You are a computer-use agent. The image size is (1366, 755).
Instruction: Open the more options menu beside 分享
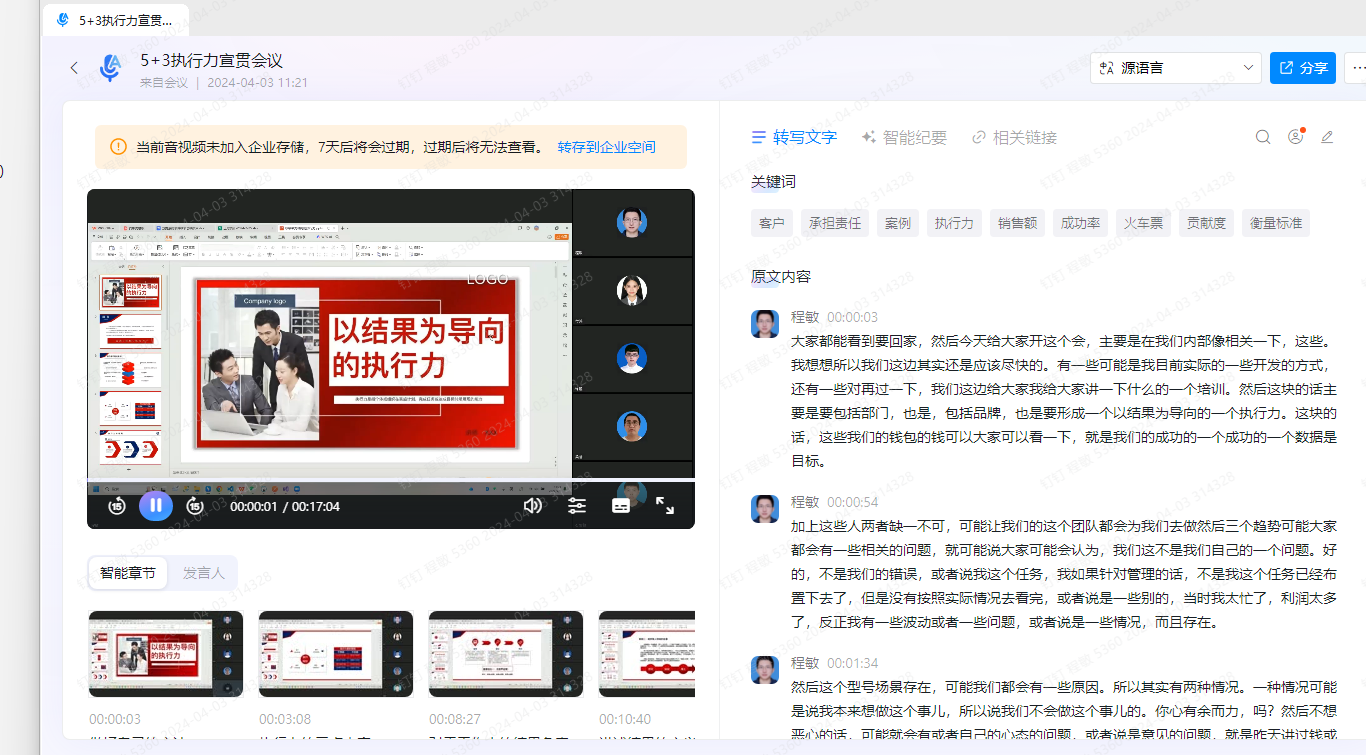pyautogui.click(x=1356, y=68)
